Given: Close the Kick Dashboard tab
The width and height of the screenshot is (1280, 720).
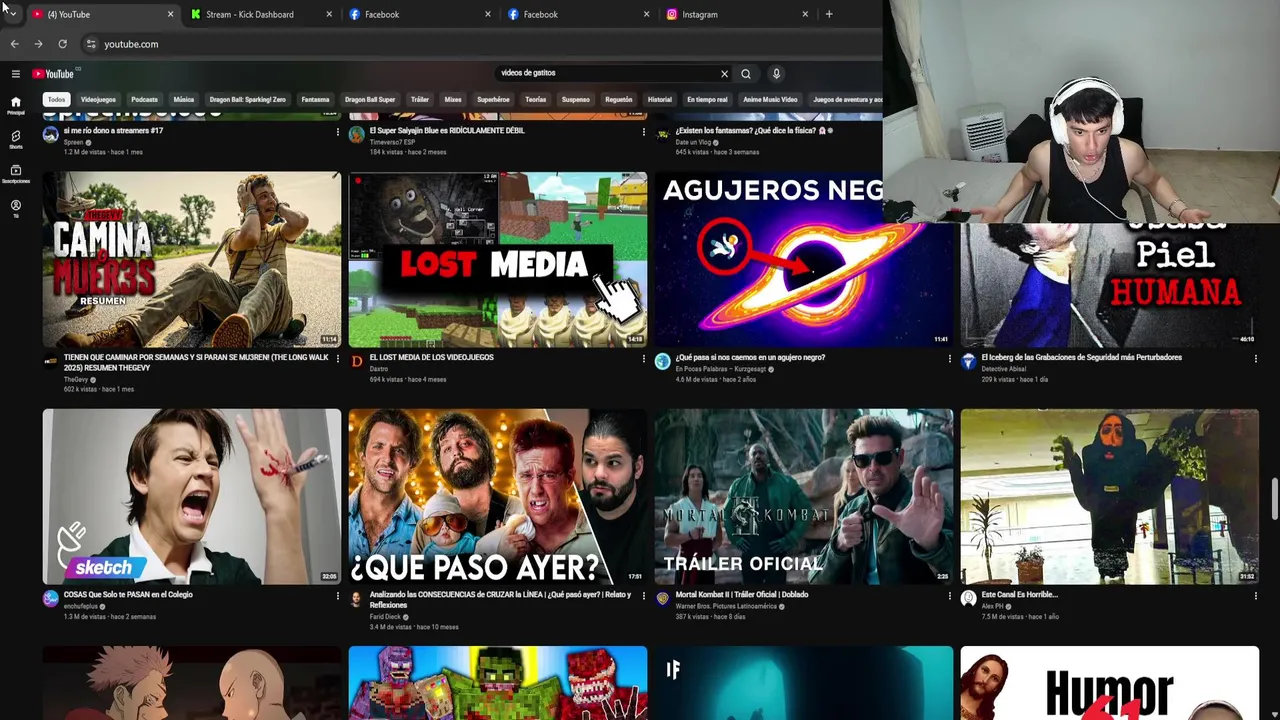Looking at the screenshot, I should [x=329, y=14].
